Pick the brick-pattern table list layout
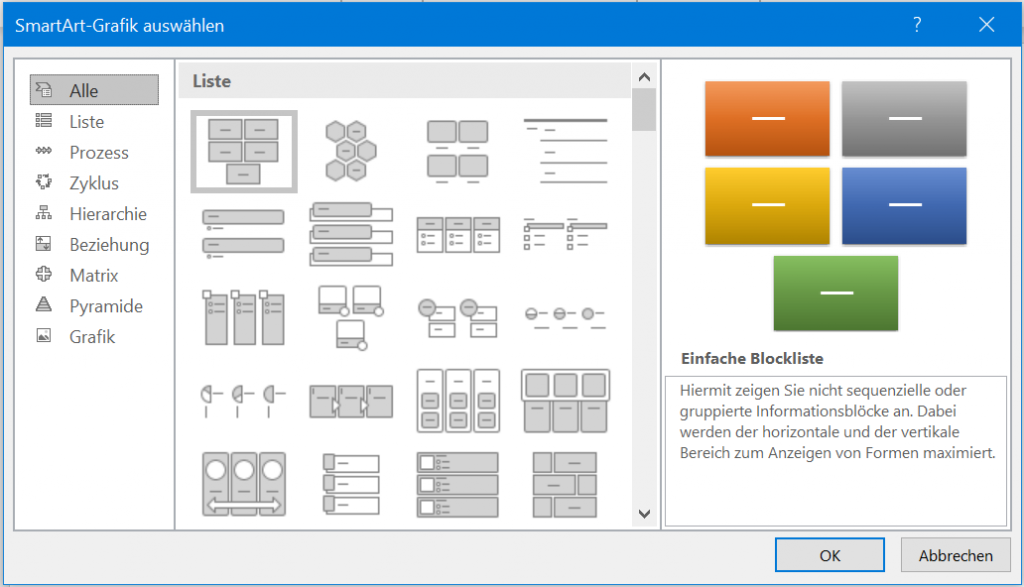The image size is (1024, 587). (x=565, y=484)
